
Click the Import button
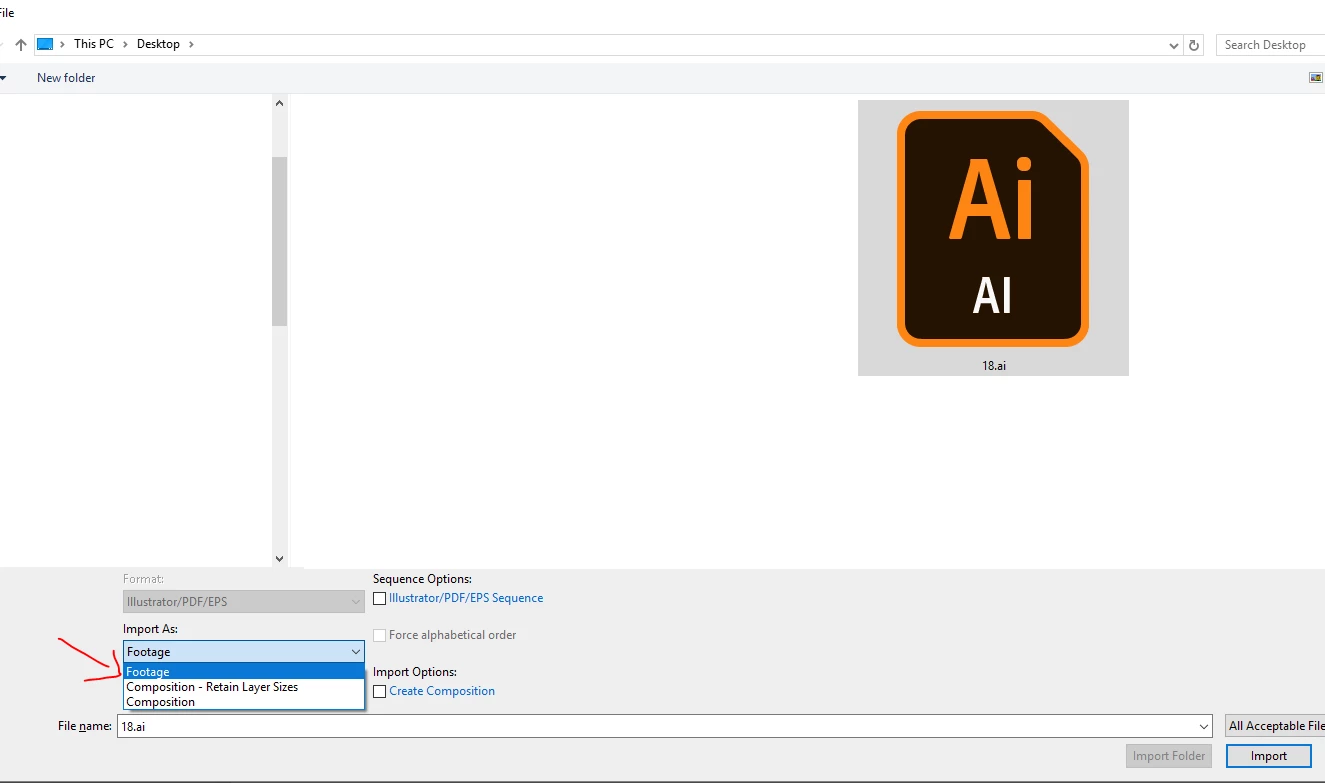tap(1269, 756)
